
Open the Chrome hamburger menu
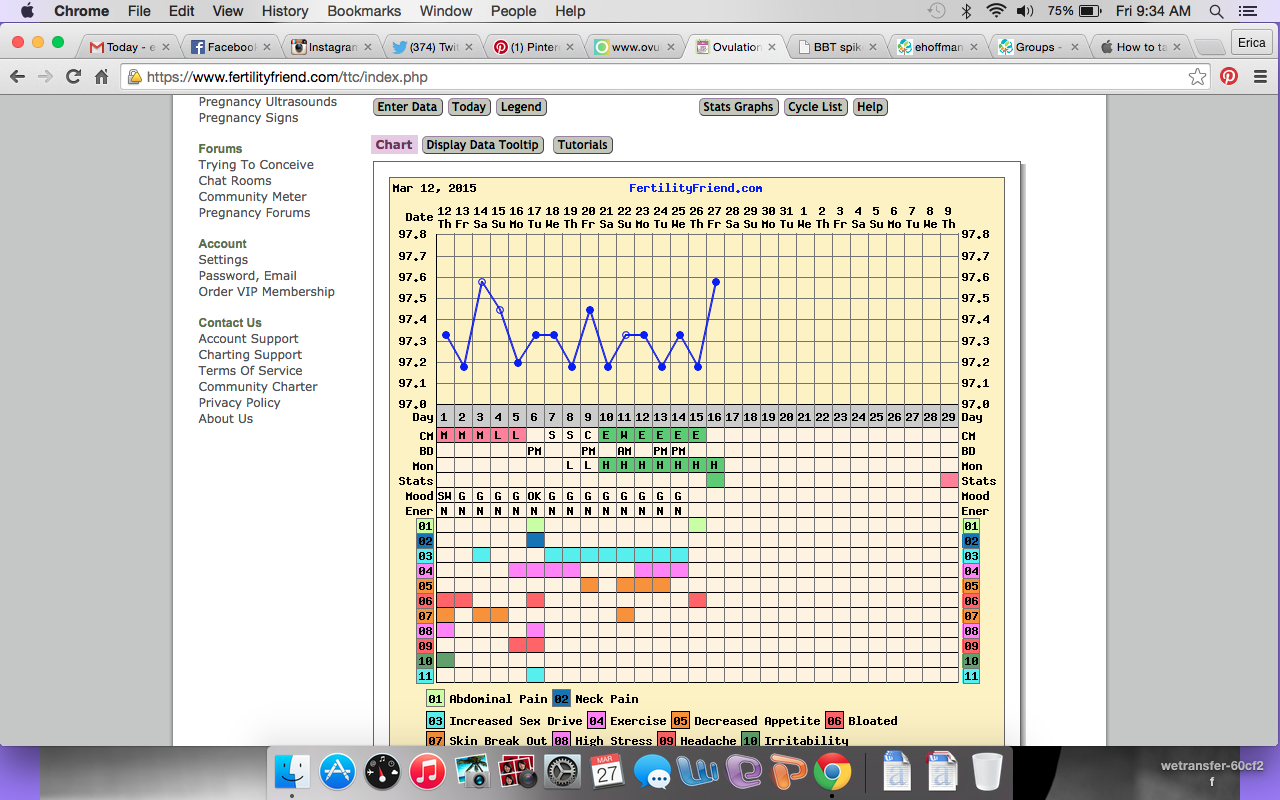1260,77
